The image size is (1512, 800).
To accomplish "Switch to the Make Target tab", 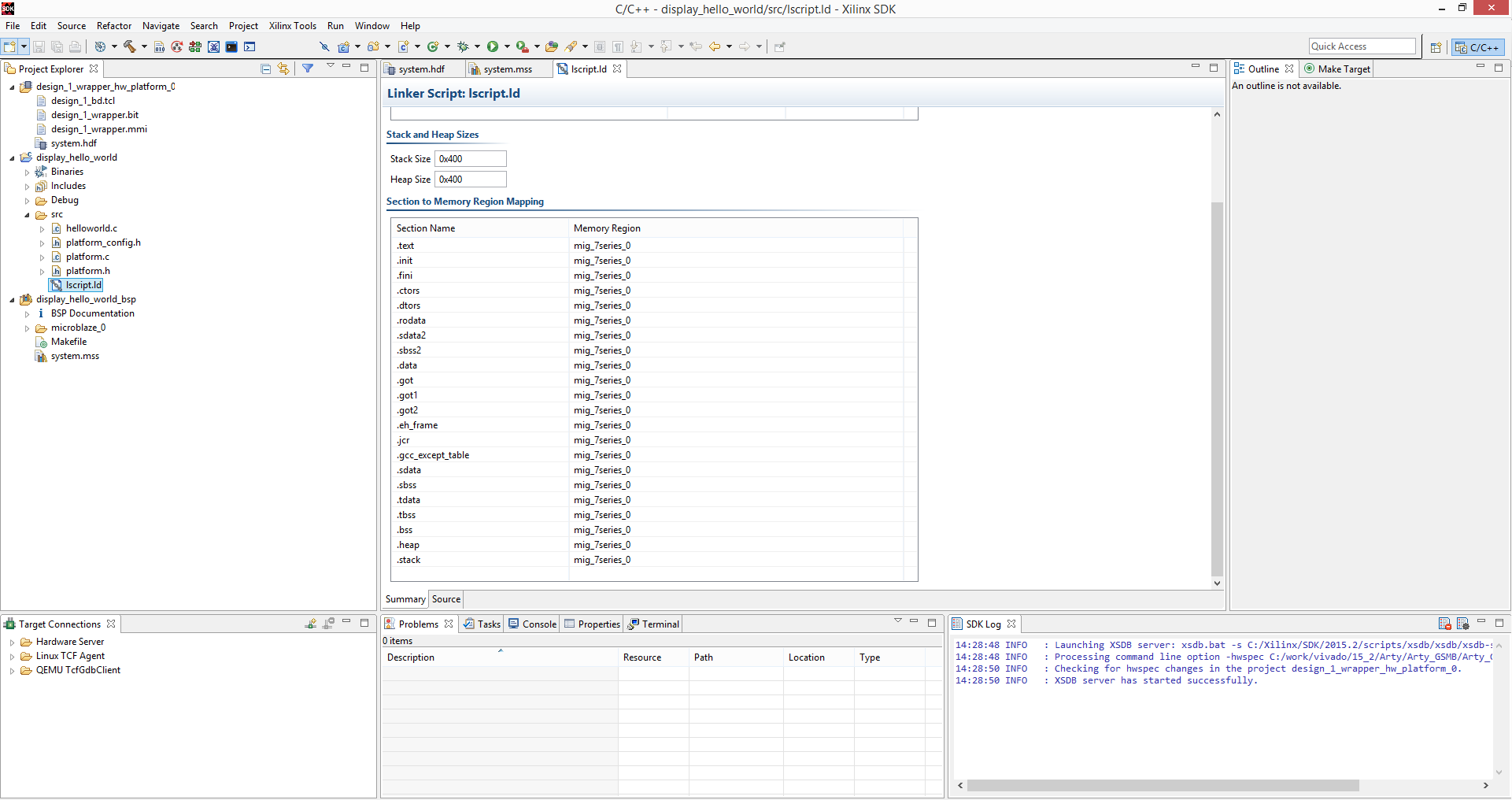I will (1336, 69).
